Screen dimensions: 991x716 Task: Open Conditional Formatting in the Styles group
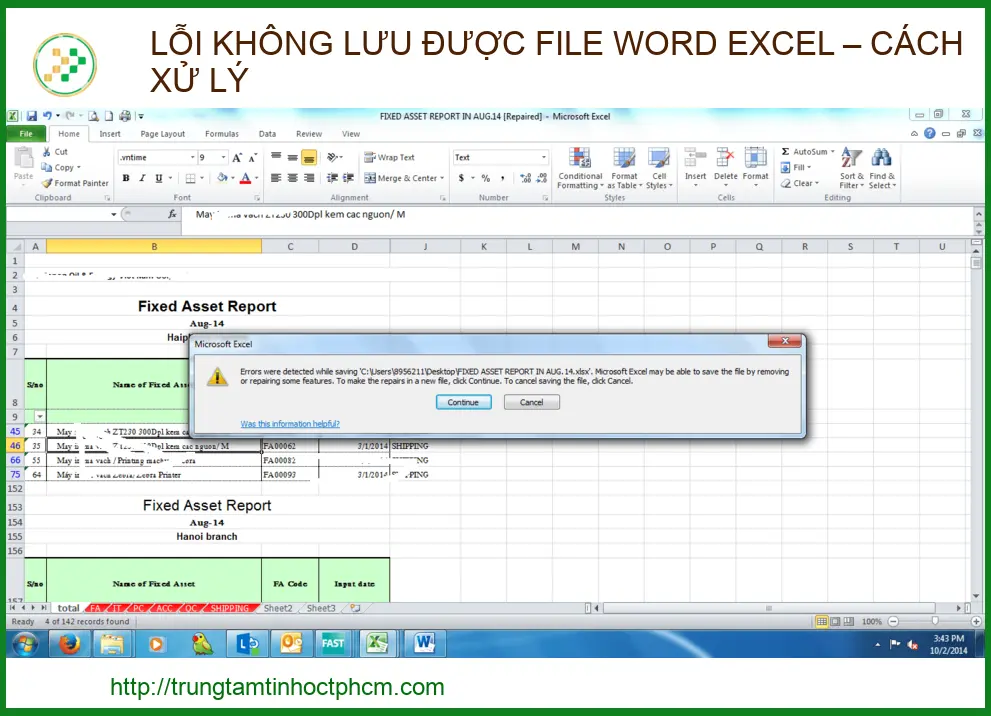[x=580, y=168]
